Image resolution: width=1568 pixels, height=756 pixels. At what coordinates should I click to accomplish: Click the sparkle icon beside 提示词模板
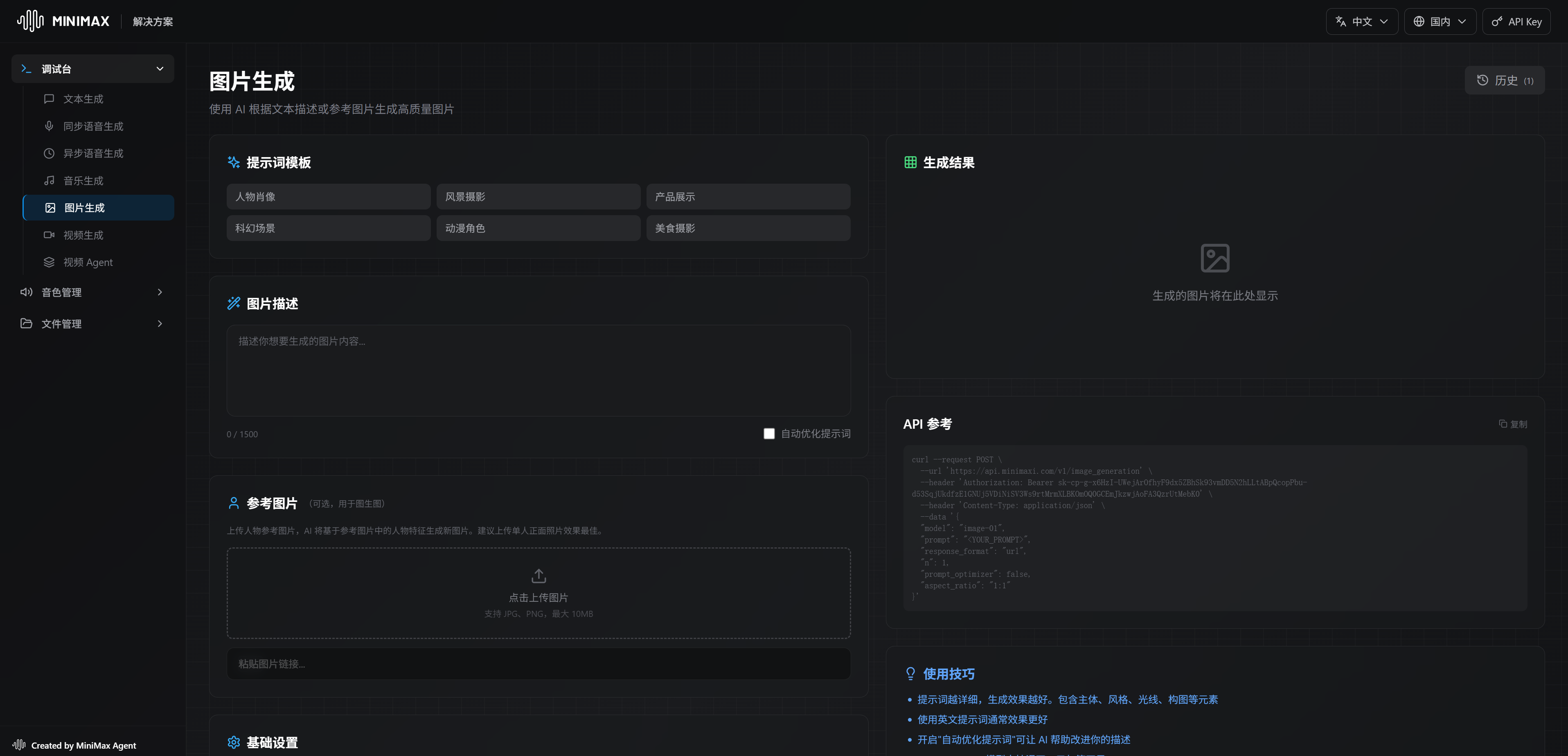pyautogui.click(x=234, y=162)
